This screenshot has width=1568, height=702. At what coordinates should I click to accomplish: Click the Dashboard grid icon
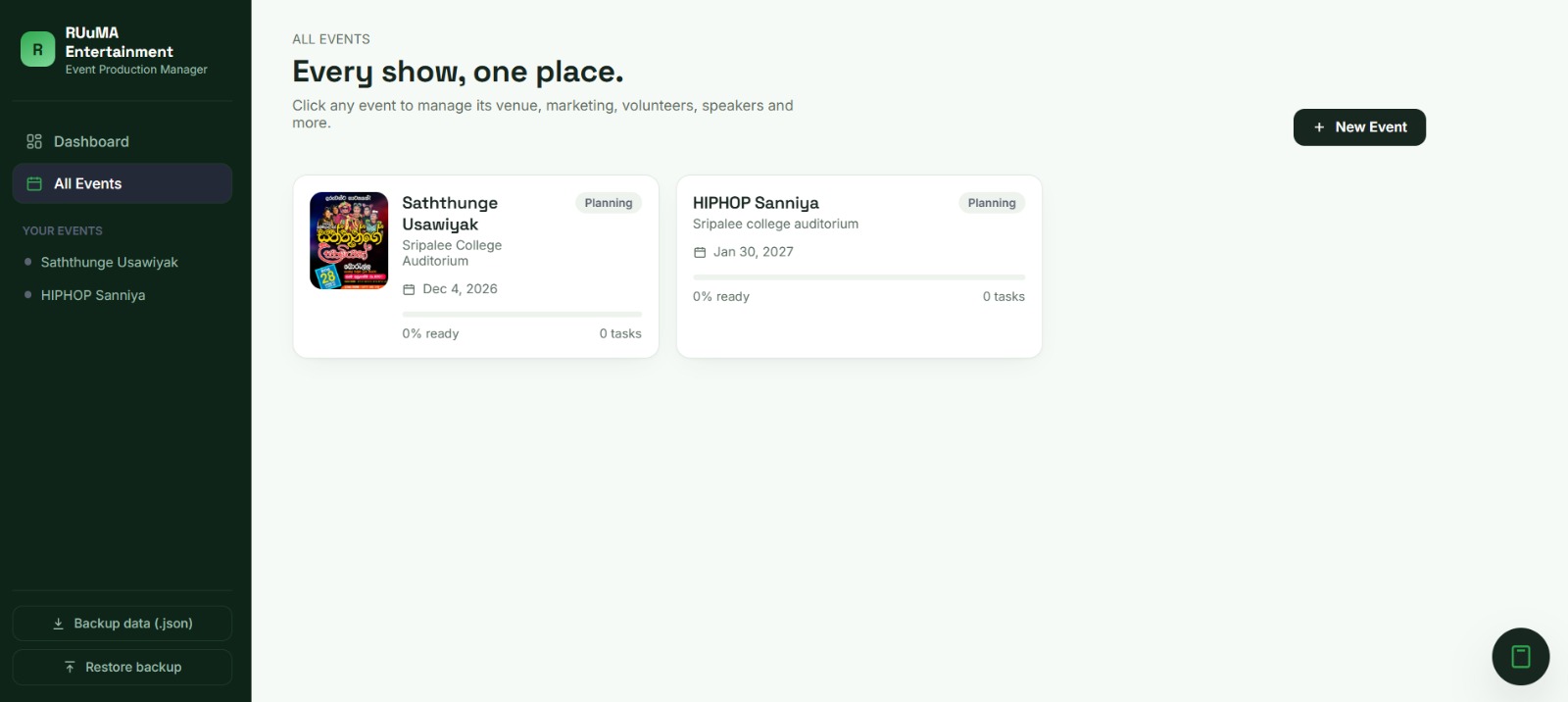pyautogui.click(x=34, y=141)
